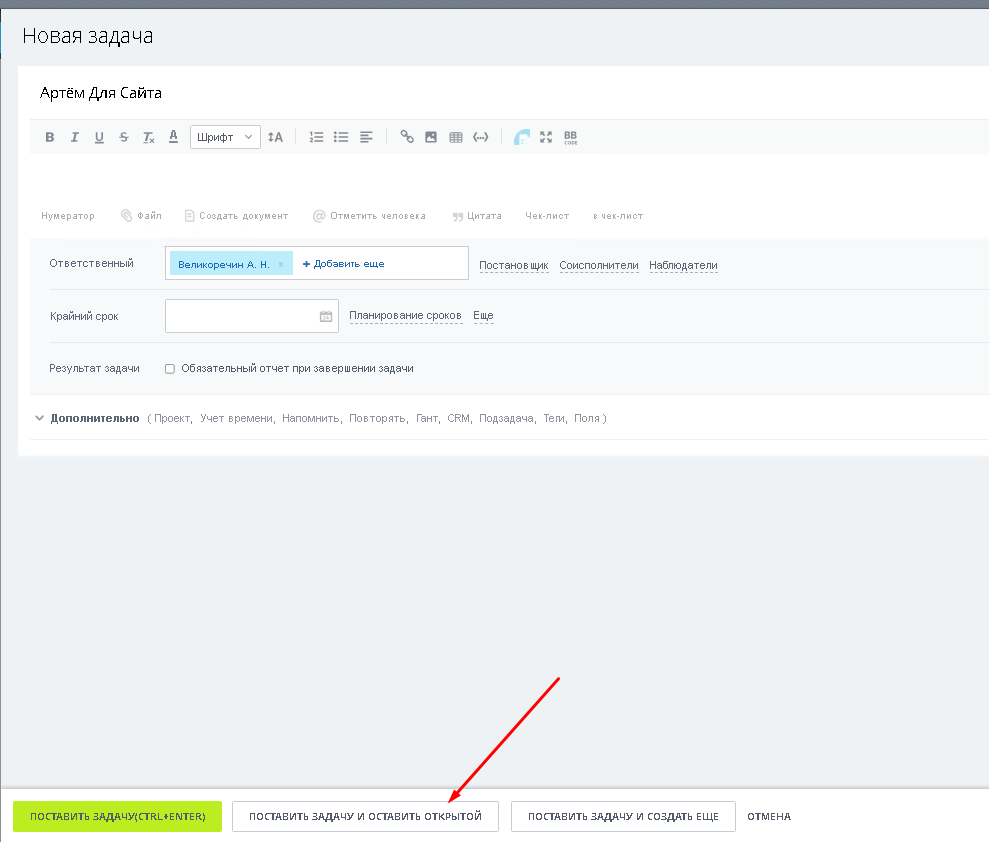Screen dimensions: 989x842
Task: Click Поставить задачу и оставить открытой
Action: [x=365, y=816]
